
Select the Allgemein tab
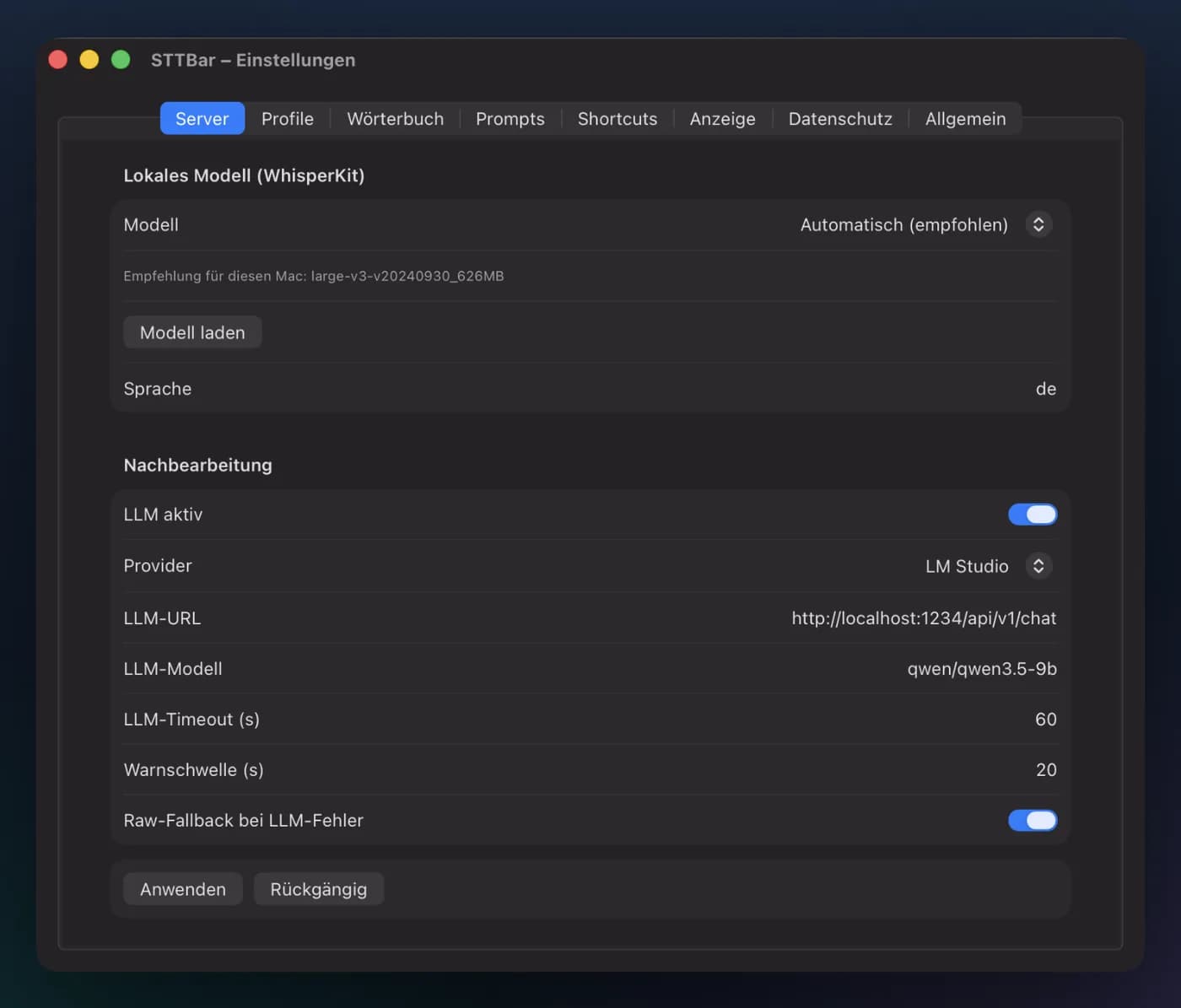965,118
